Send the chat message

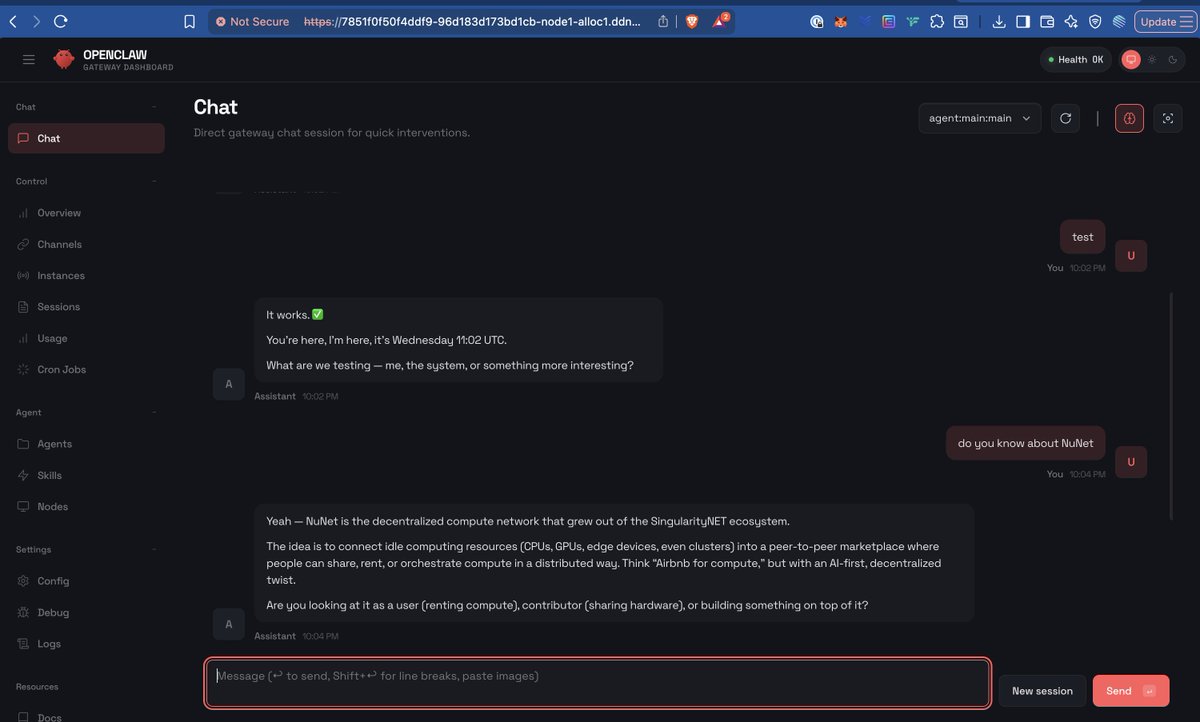(1131, 691)
